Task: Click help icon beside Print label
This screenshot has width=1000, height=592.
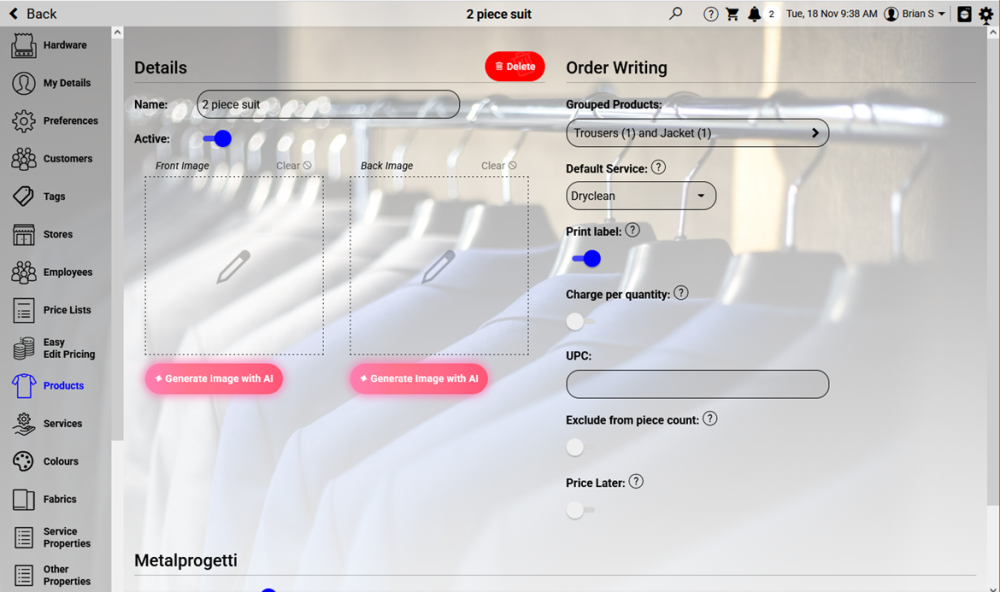Action: [x=632, y=230]
